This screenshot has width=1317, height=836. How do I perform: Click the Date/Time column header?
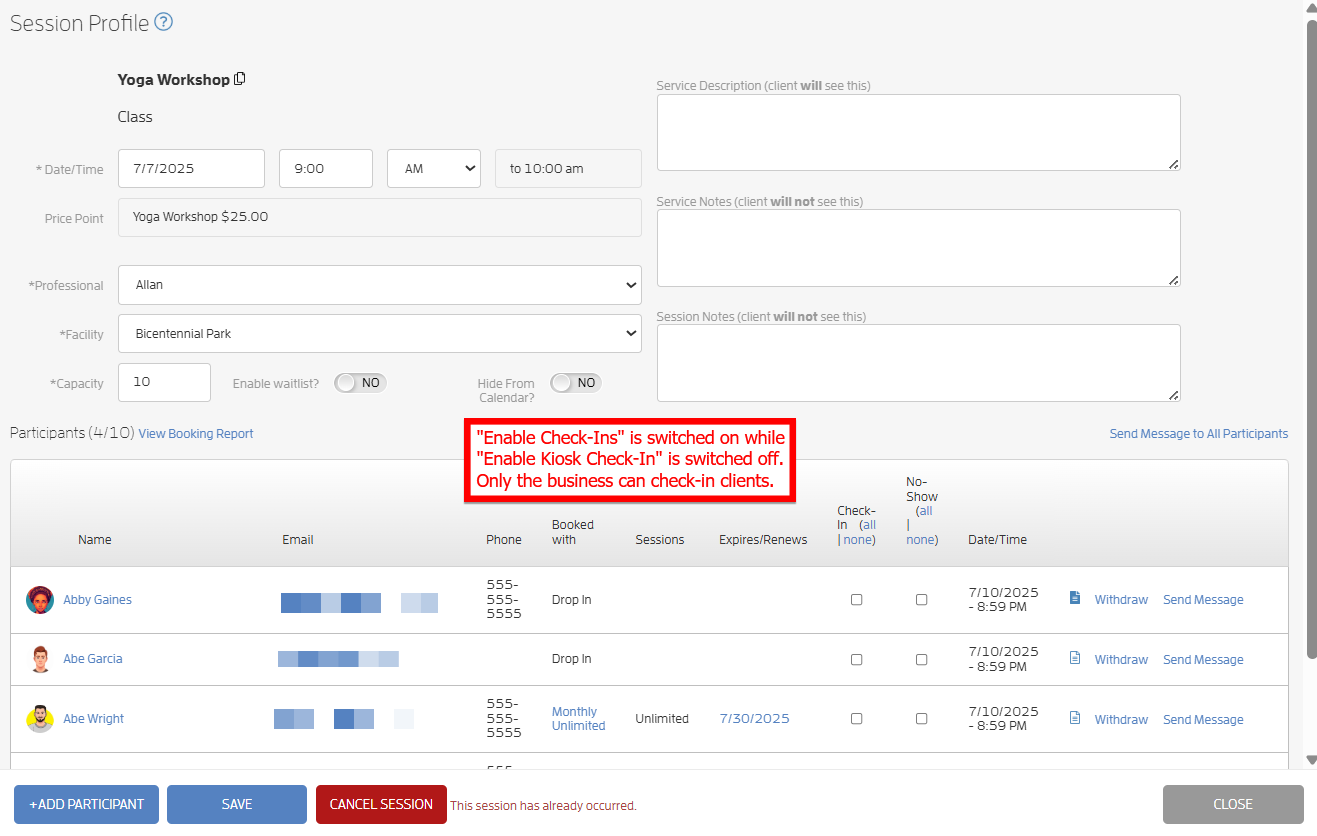click(997, 540)
